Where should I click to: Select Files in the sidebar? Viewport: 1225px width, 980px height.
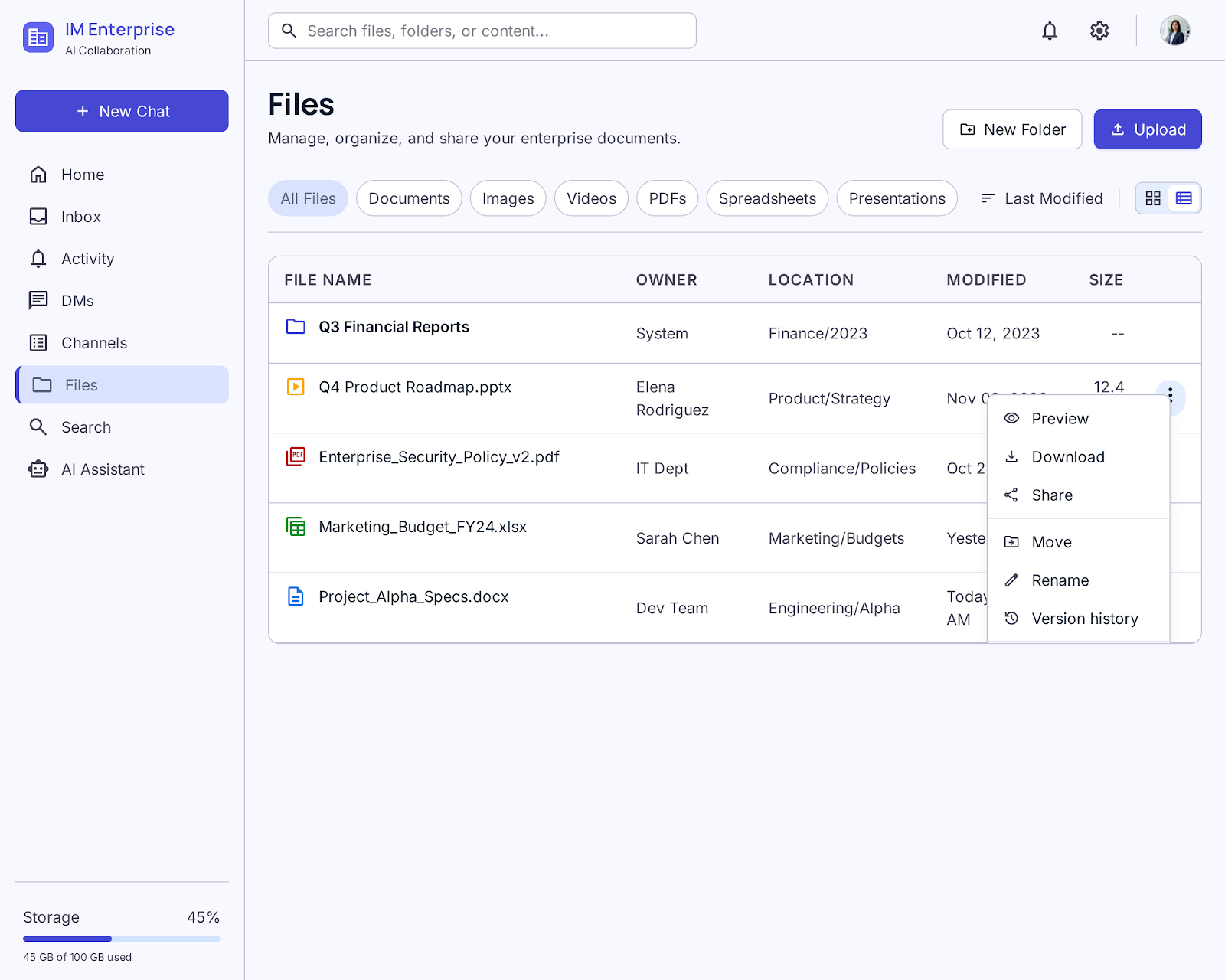(122, 385)
